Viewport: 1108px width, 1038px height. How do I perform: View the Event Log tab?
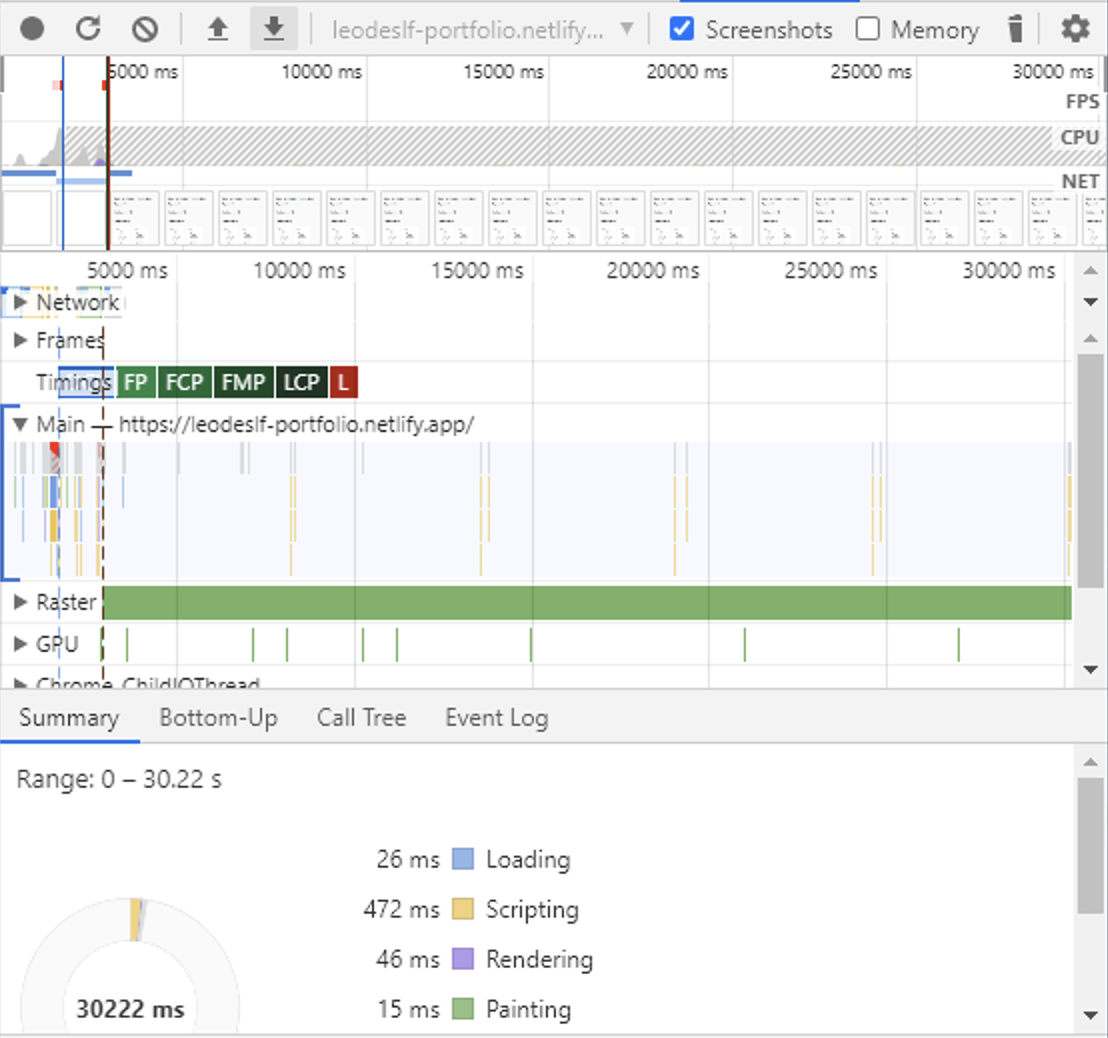(x=496, y=717)
